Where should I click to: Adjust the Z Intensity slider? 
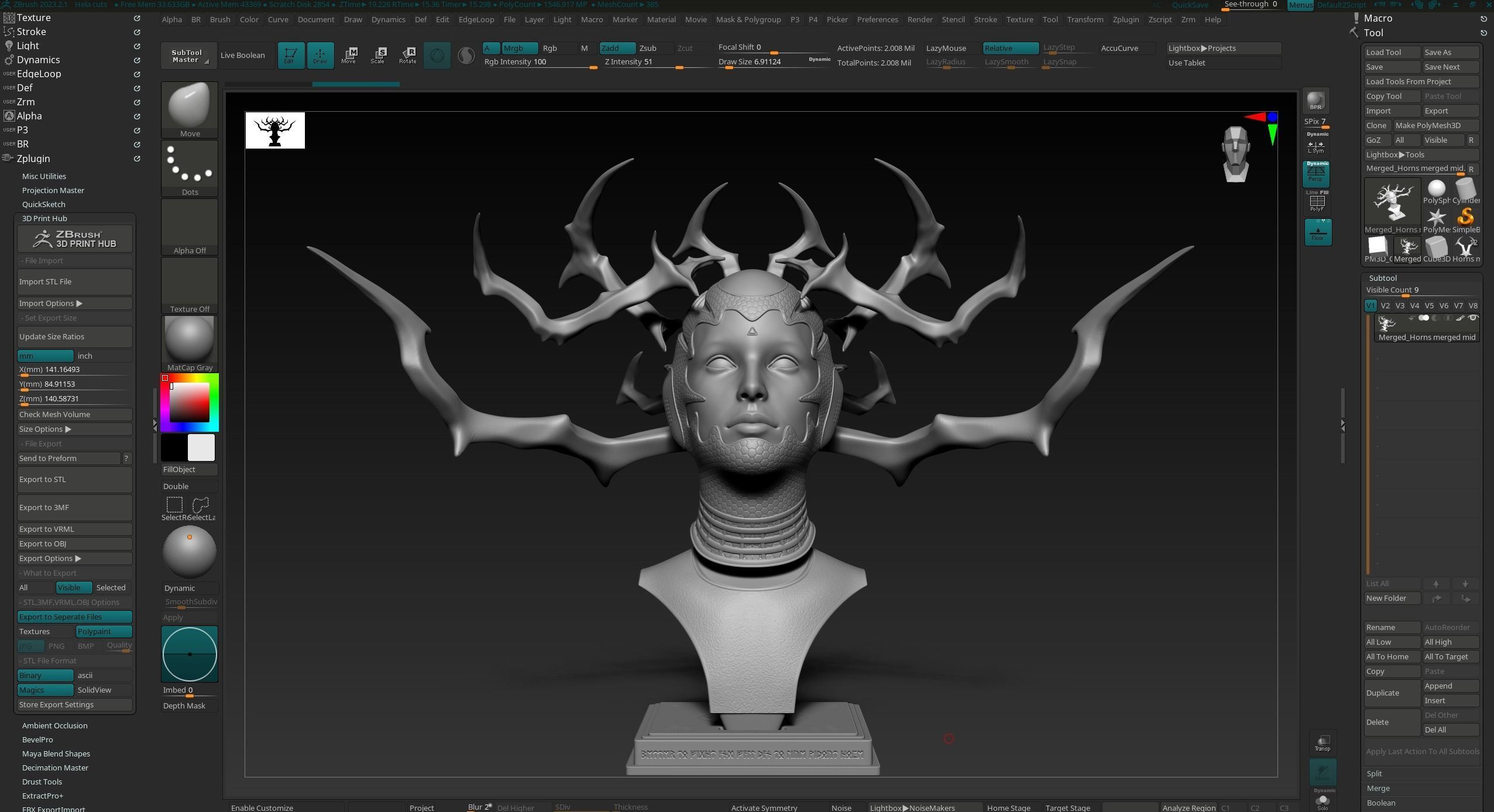(x=658, y=62)
